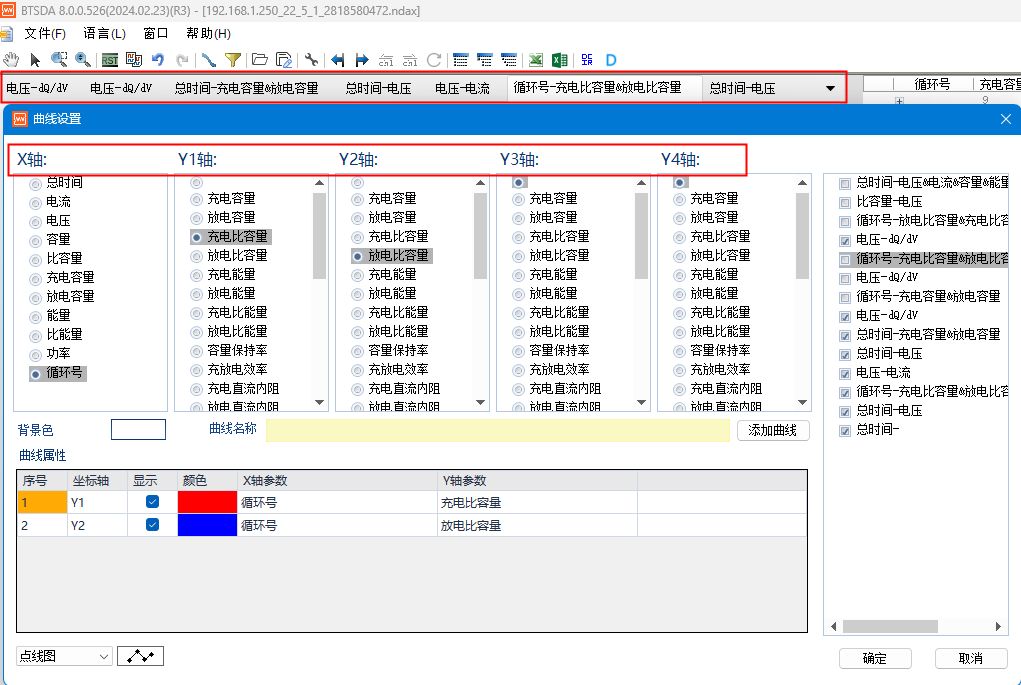Image resolution: width=1021 pixels, height=685 pixels.
Task: Select 循环号 cell in Y2 row
Action: coord(337,525)
